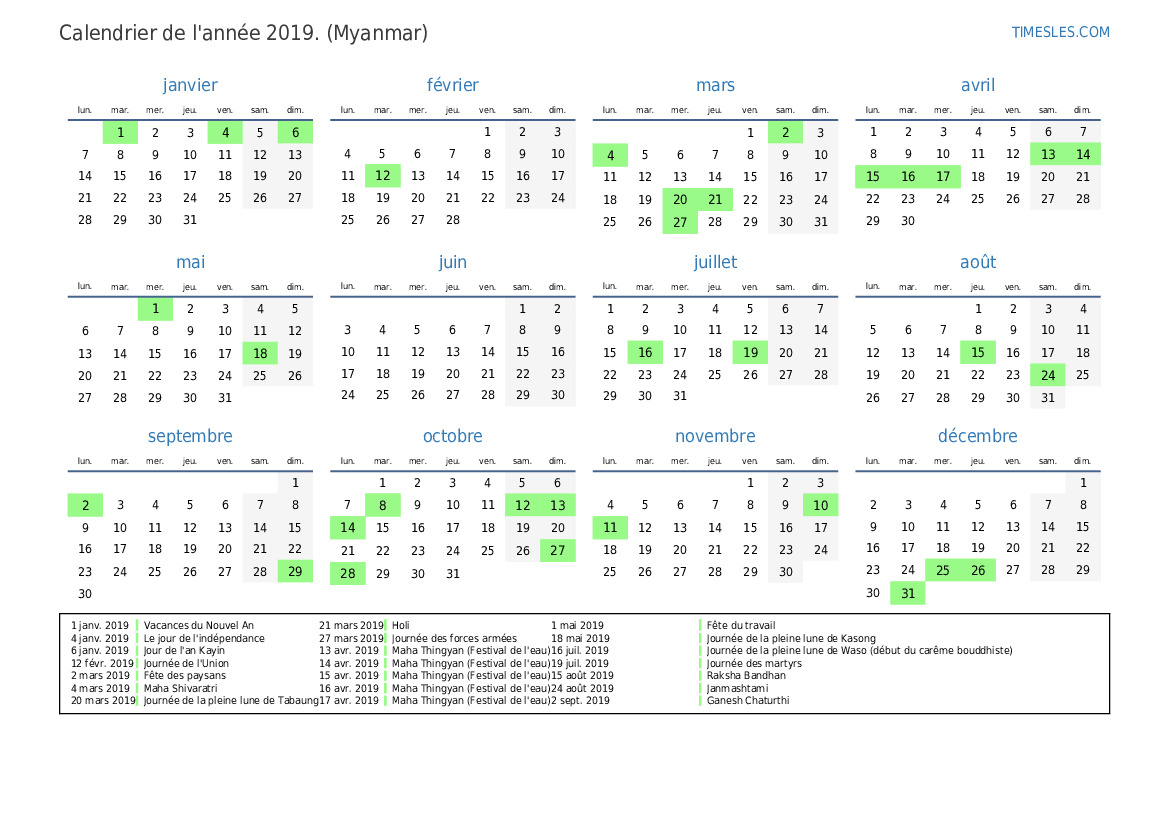Screen dimensions: 1169x827
Task: Select highlighted December 31 cell
Action: 908,593
